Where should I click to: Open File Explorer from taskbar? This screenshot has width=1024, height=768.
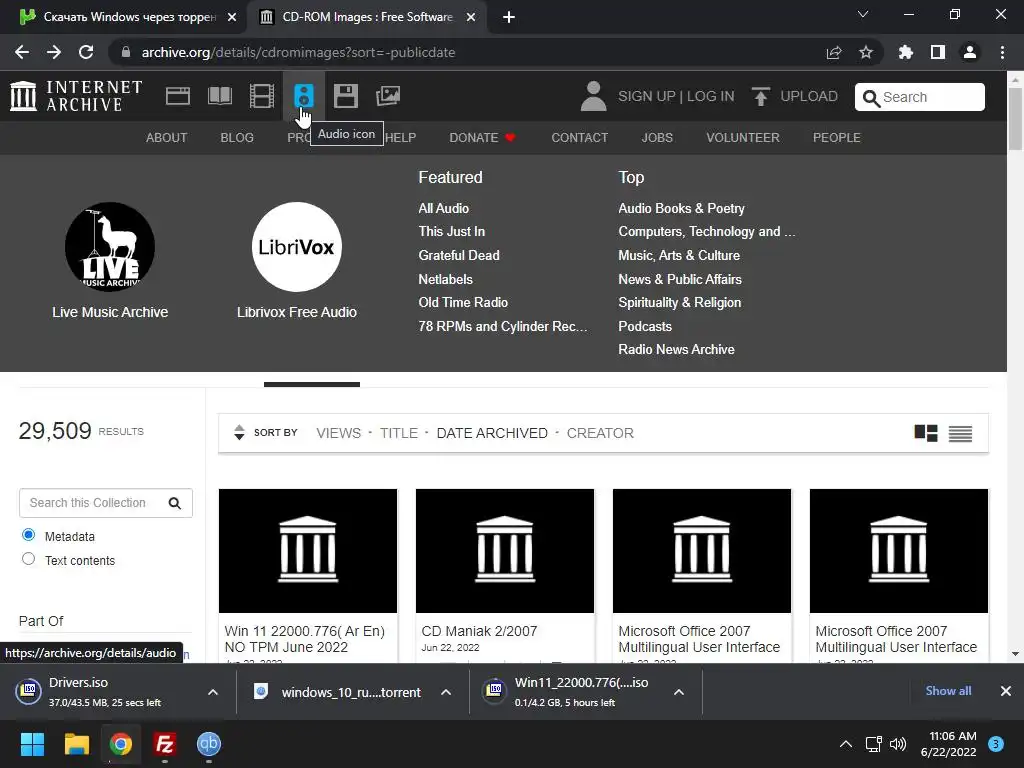(76, 744)
